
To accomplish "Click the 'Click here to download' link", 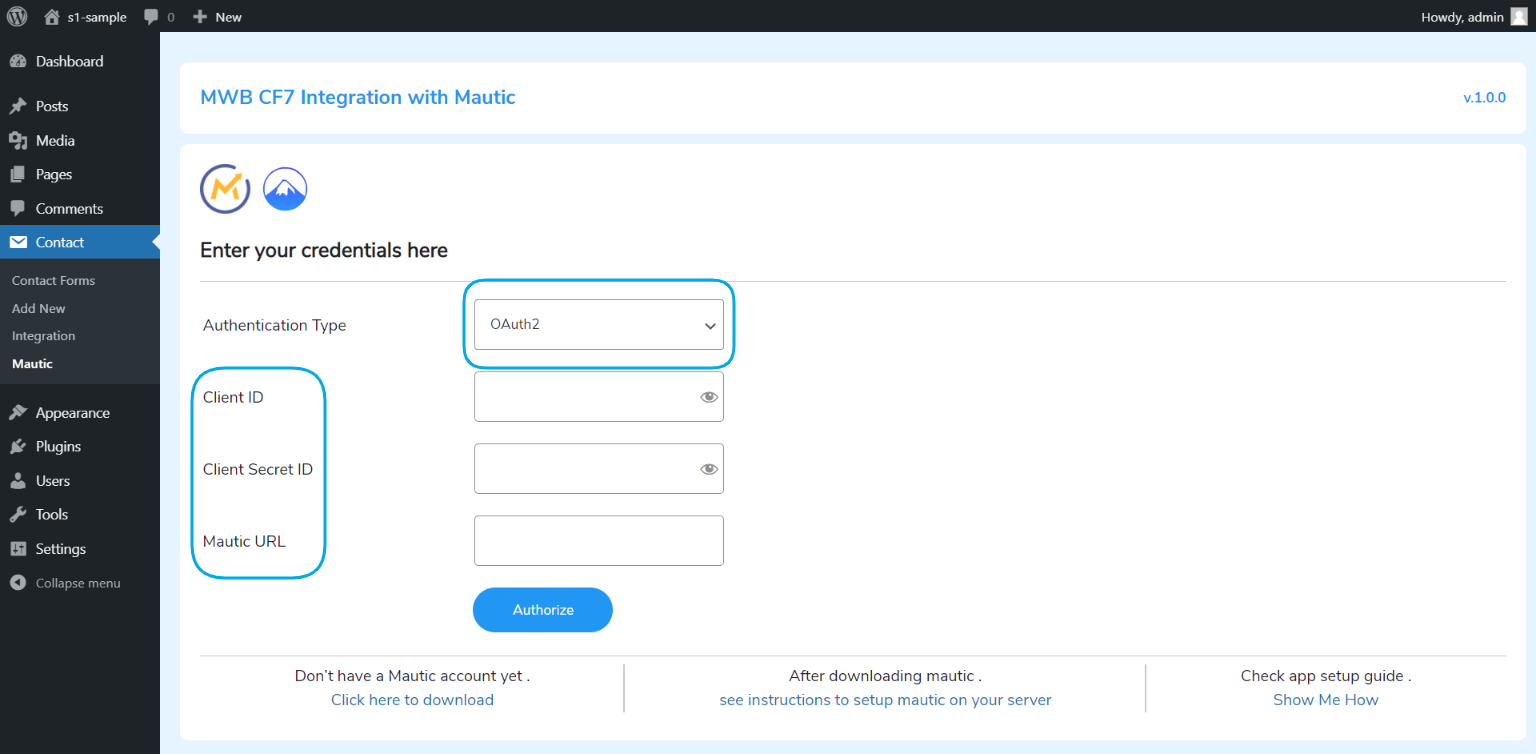I will click(412, 700).
